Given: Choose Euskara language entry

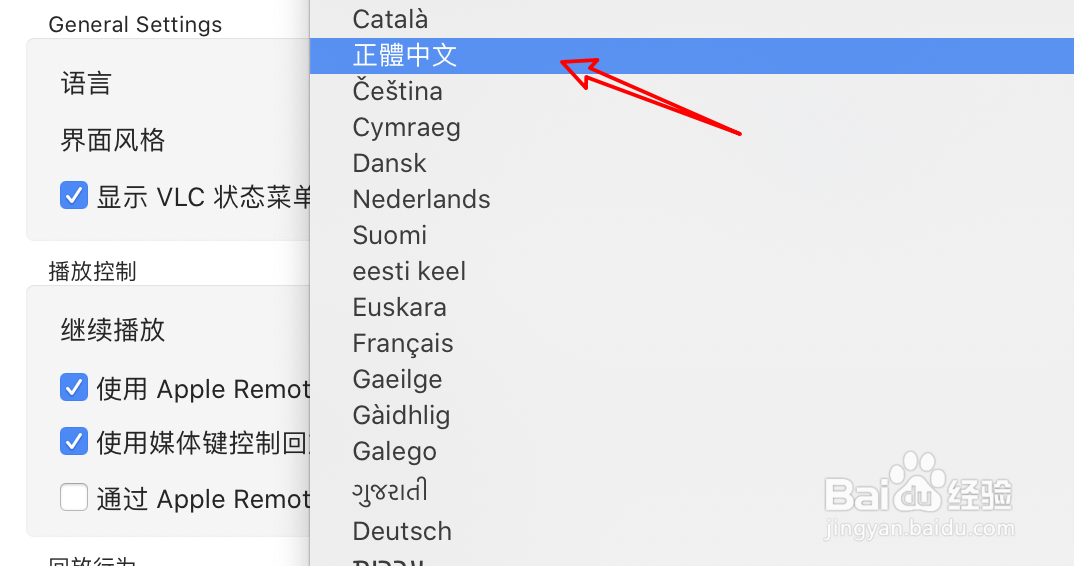Looking at the screenshot, I should pyautogui.click(x=399, y=308).
